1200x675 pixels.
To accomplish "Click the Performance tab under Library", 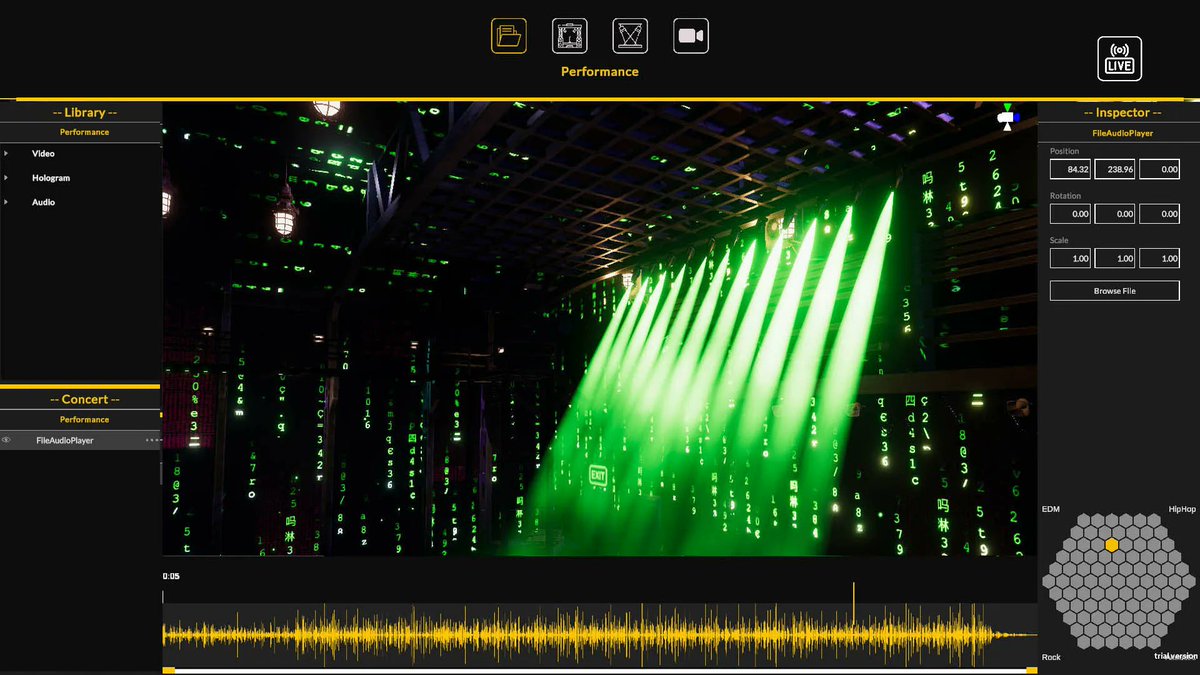I will 84,132.
